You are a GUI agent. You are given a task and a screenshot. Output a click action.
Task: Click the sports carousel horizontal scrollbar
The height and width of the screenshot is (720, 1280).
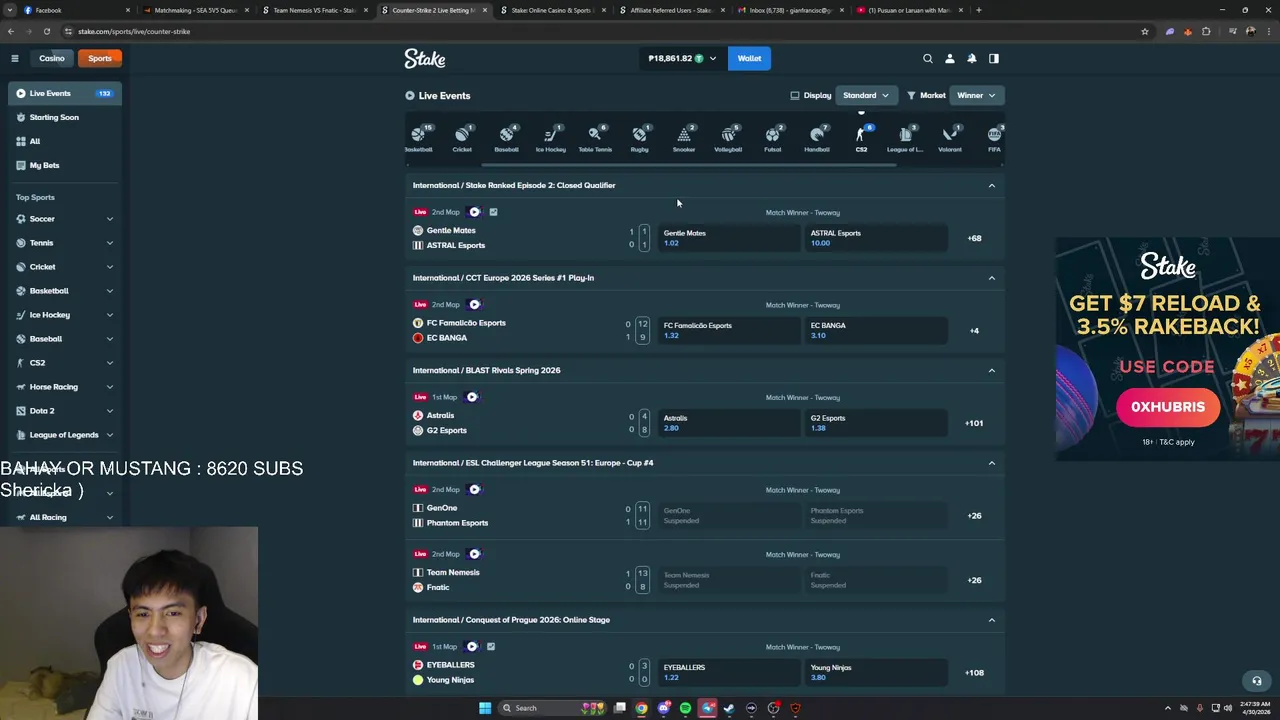[690, 165]
